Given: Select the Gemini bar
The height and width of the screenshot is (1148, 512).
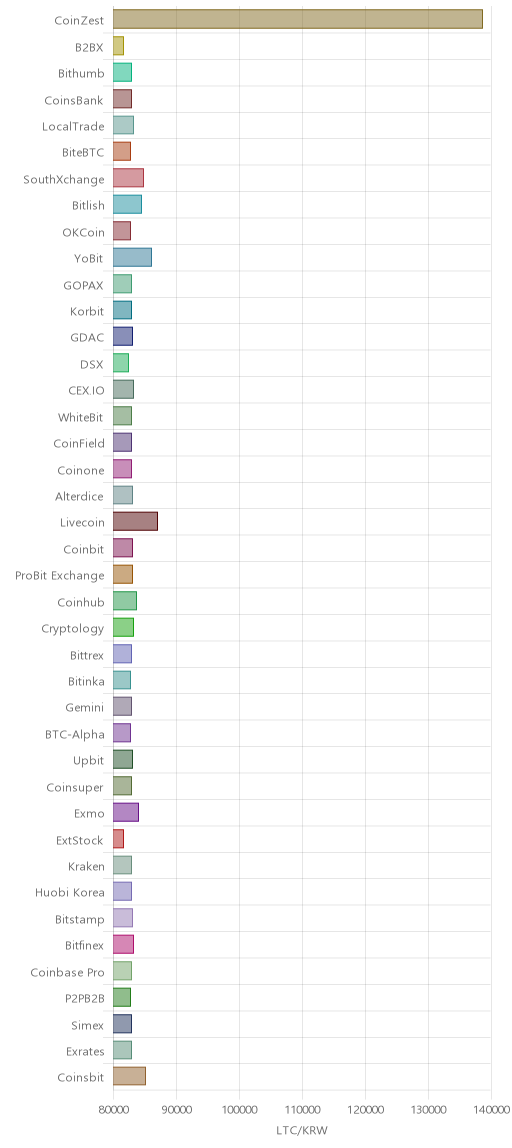Looking at the screenshot, I should pos(122,707).
